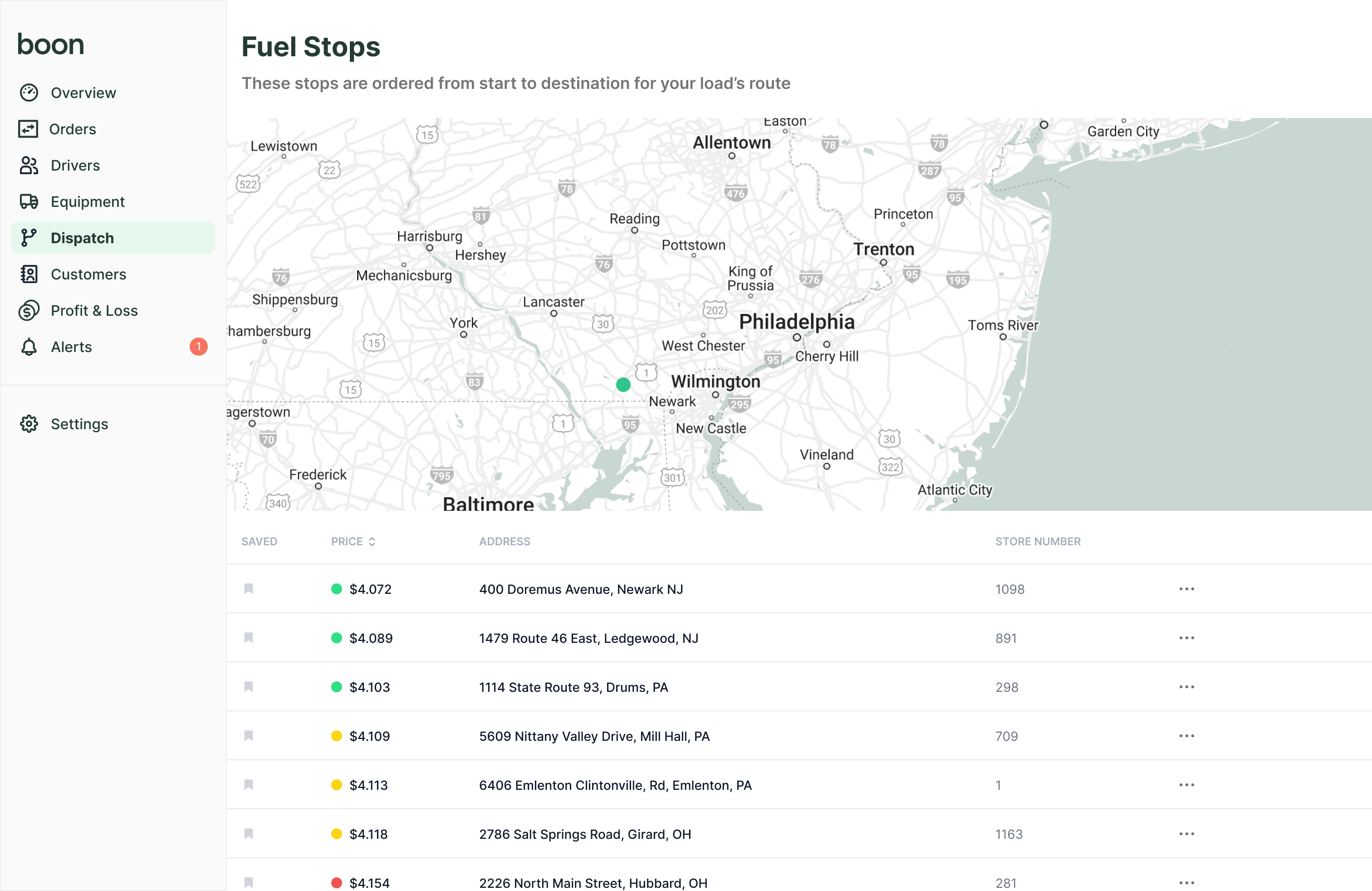Click the Drivers people icon
This screenshot has height=891, width=1372.
(x=29, y=166)
